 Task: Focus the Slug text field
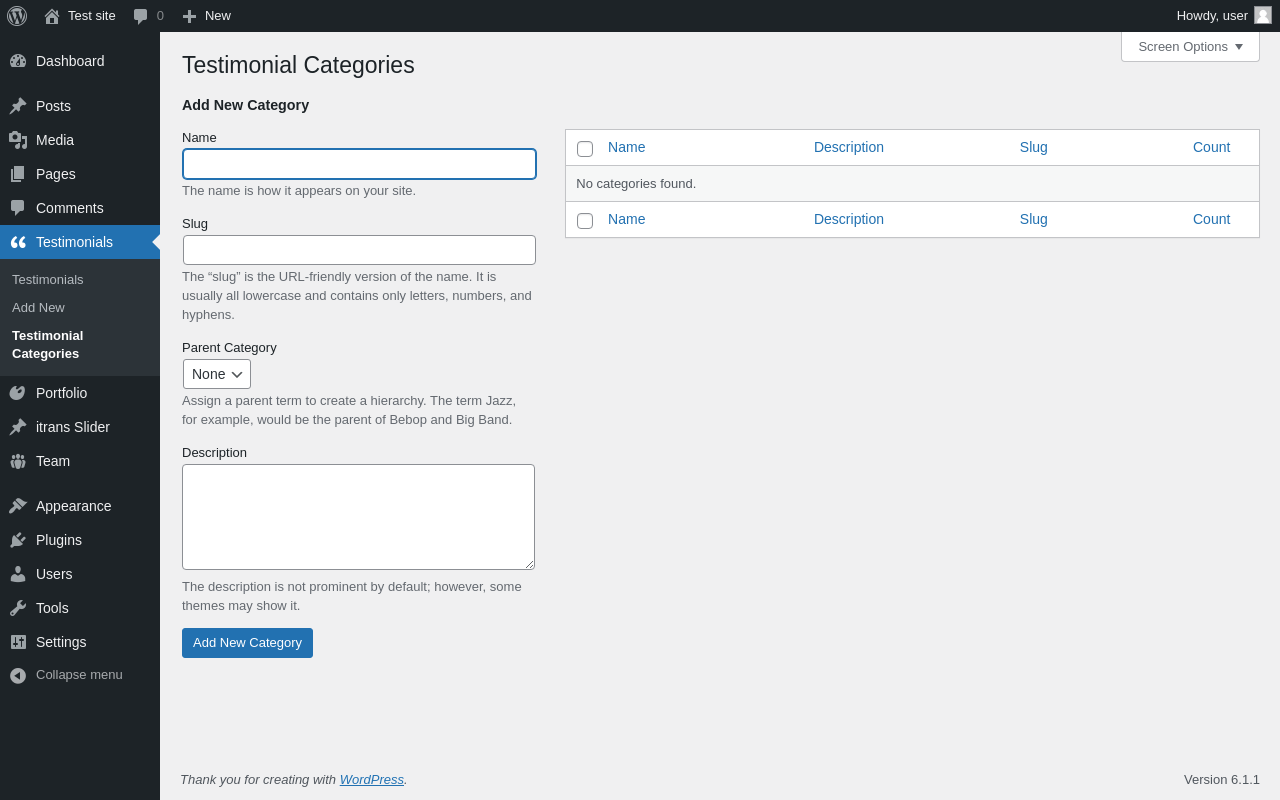click(359, 250)
